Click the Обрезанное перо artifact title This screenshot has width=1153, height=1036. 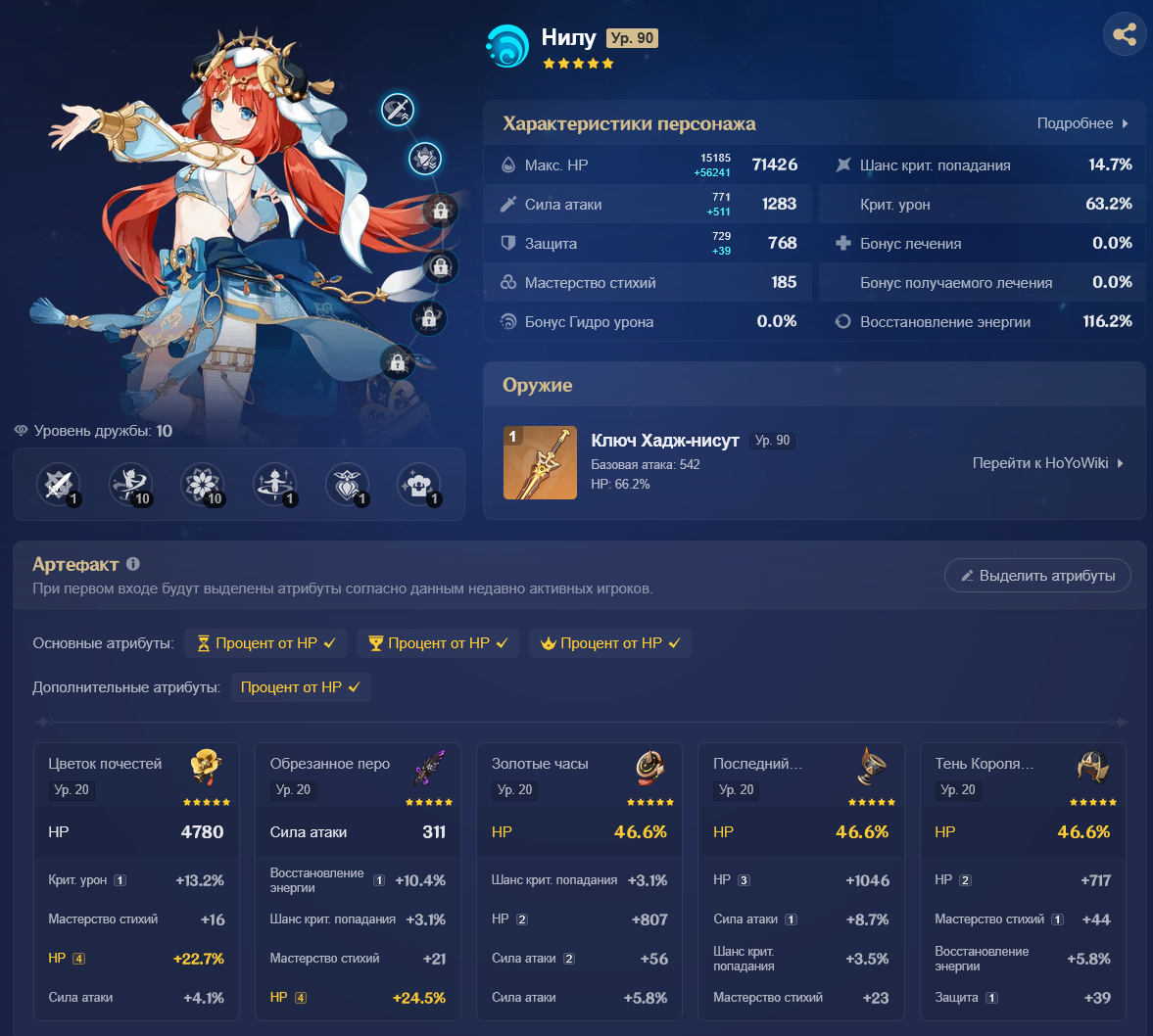(x=329, y=763)
